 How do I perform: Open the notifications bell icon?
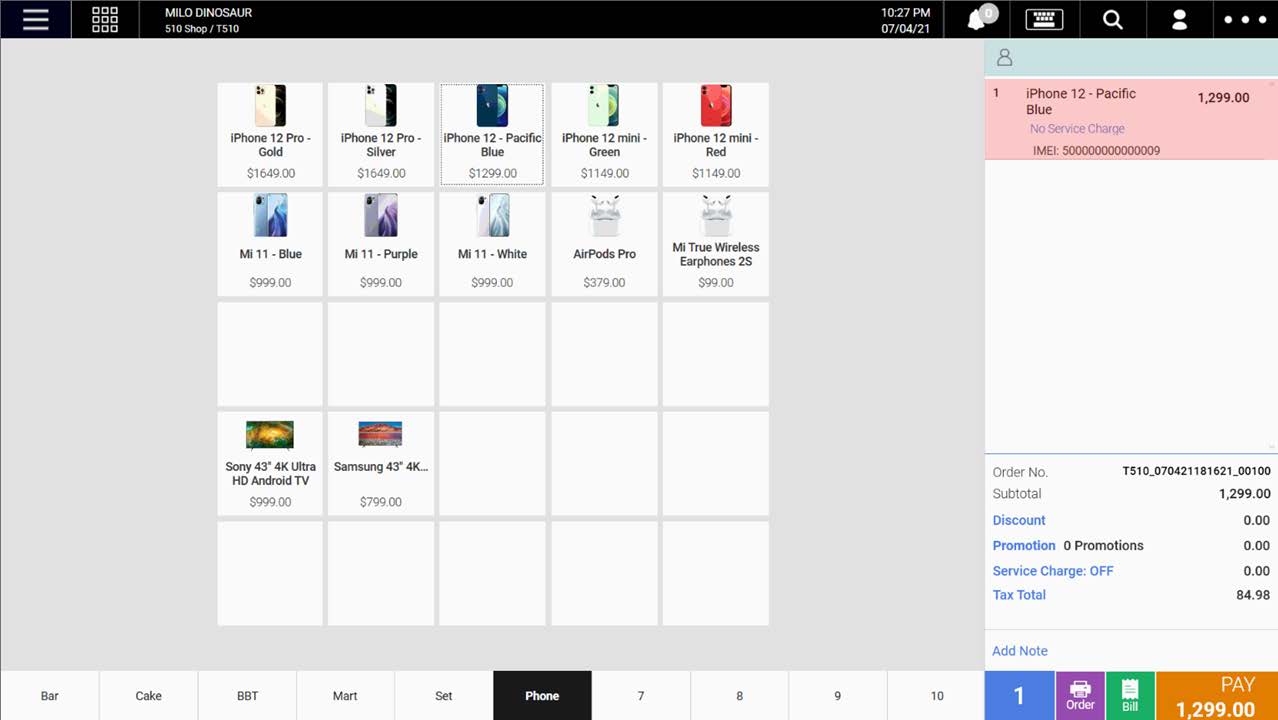(977, 19)
